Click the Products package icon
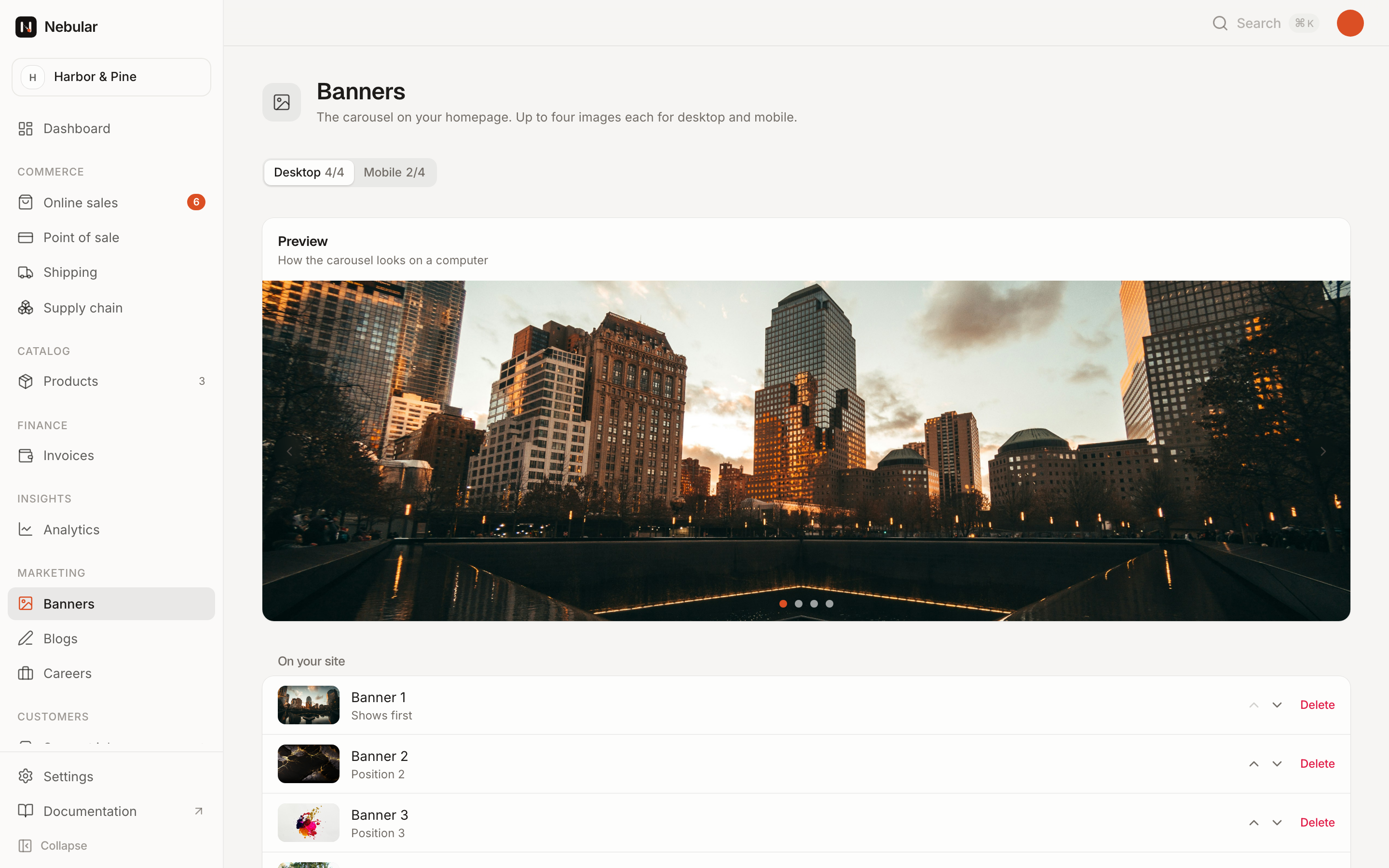Screen dimensions: 1389x868 [x=25, y=381]
